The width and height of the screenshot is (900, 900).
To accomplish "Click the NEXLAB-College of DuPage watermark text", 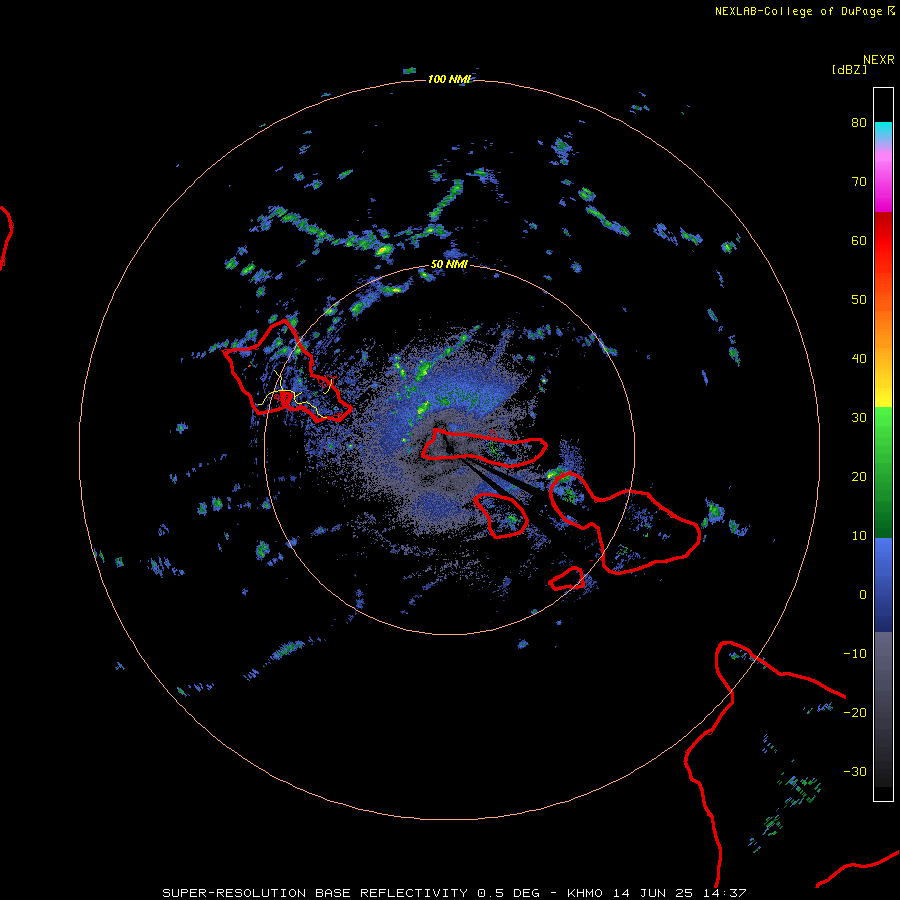I will pos(804,11).
